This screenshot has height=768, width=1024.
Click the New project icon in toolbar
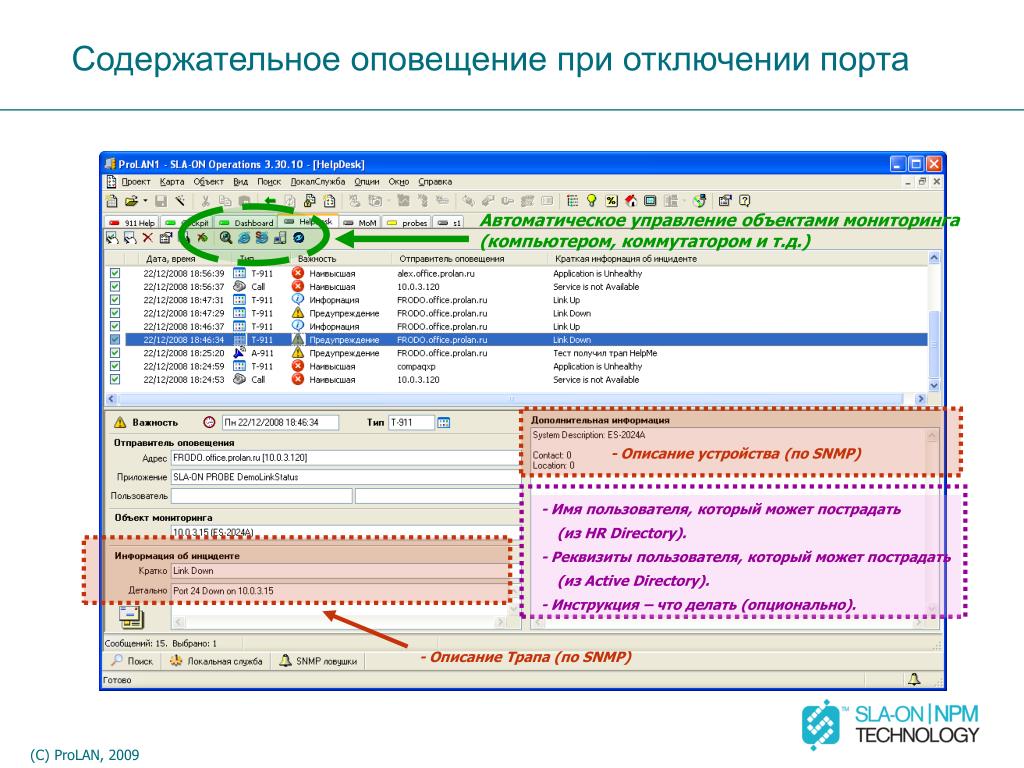(112, 200)
